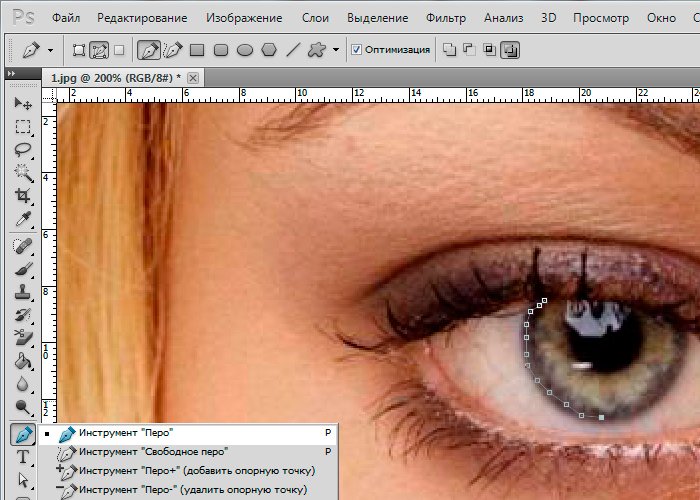Activate the Paint Bucket tool
Viewport: 700px width, 500px height.
click(22, 362)
